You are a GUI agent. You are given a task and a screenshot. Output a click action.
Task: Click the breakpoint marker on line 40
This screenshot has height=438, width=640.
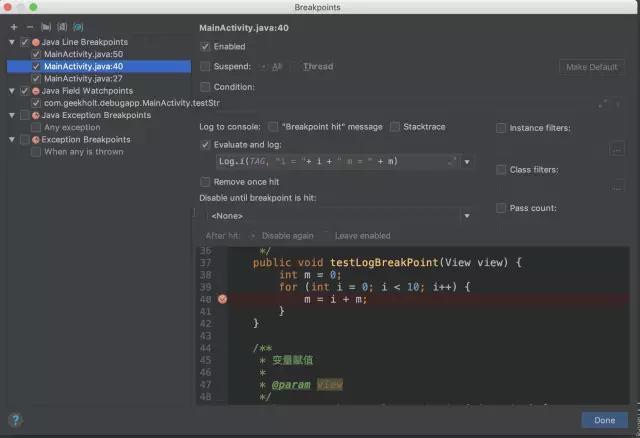pos(222,299)
